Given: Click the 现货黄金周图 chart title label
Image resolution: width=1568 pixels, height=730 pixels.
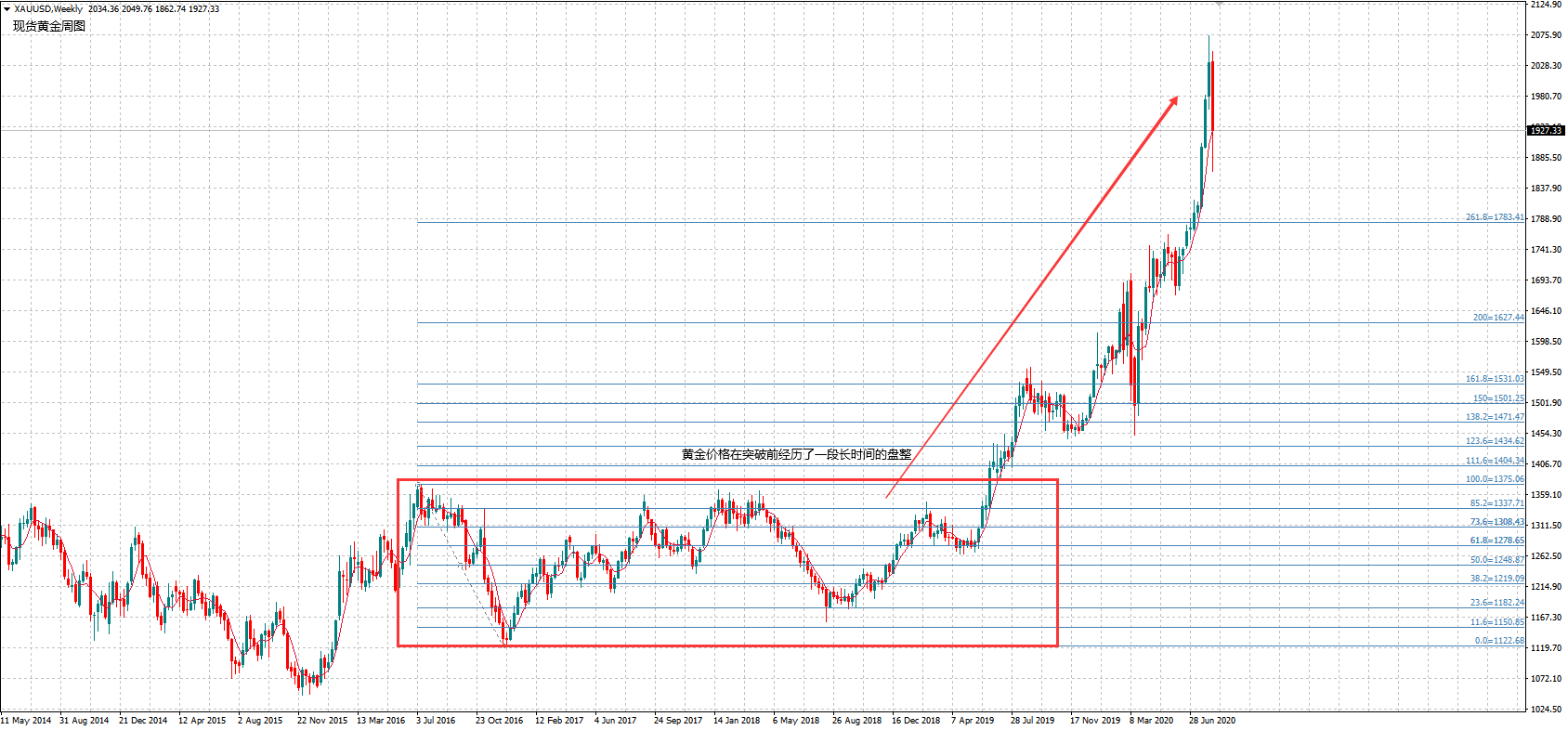Looking at the screenshot, I should [x=49, y=26].
